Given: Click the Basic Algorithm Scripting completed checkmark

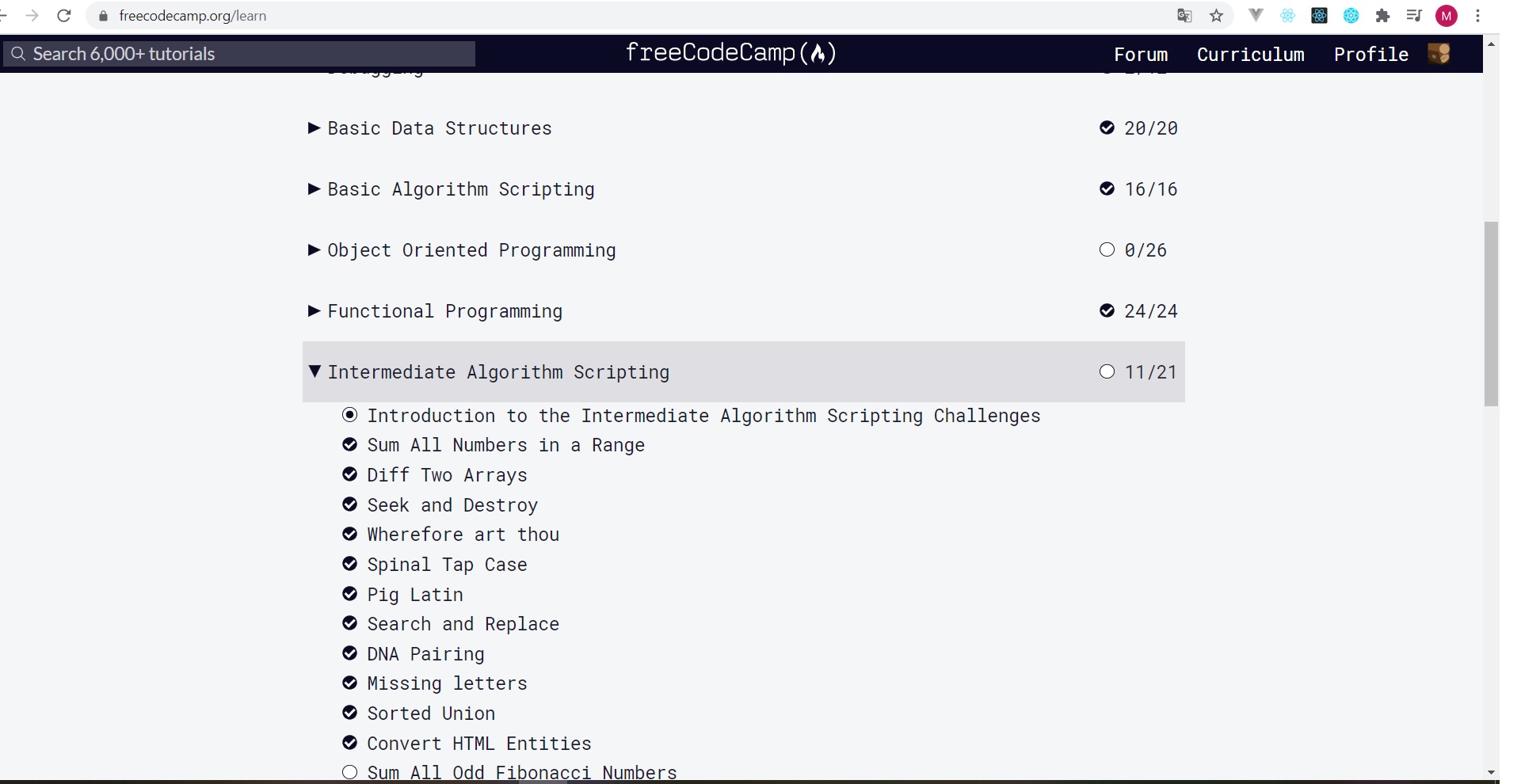Looking at the screenshot, I should (1107, 188).
